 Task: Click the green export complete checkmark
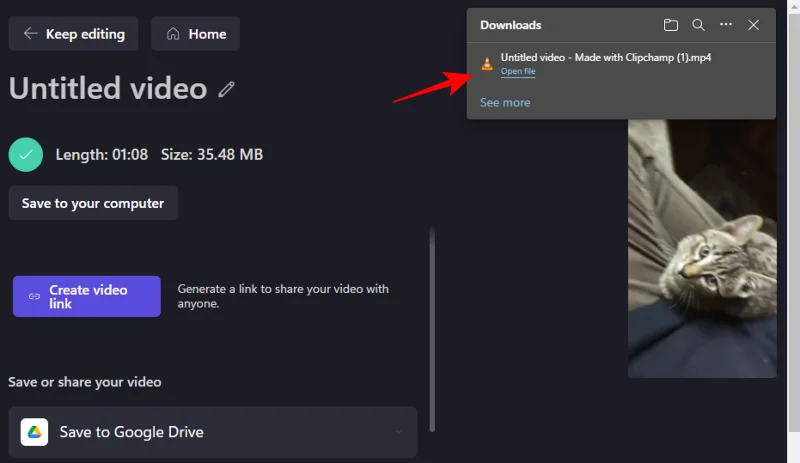[26, 154]
